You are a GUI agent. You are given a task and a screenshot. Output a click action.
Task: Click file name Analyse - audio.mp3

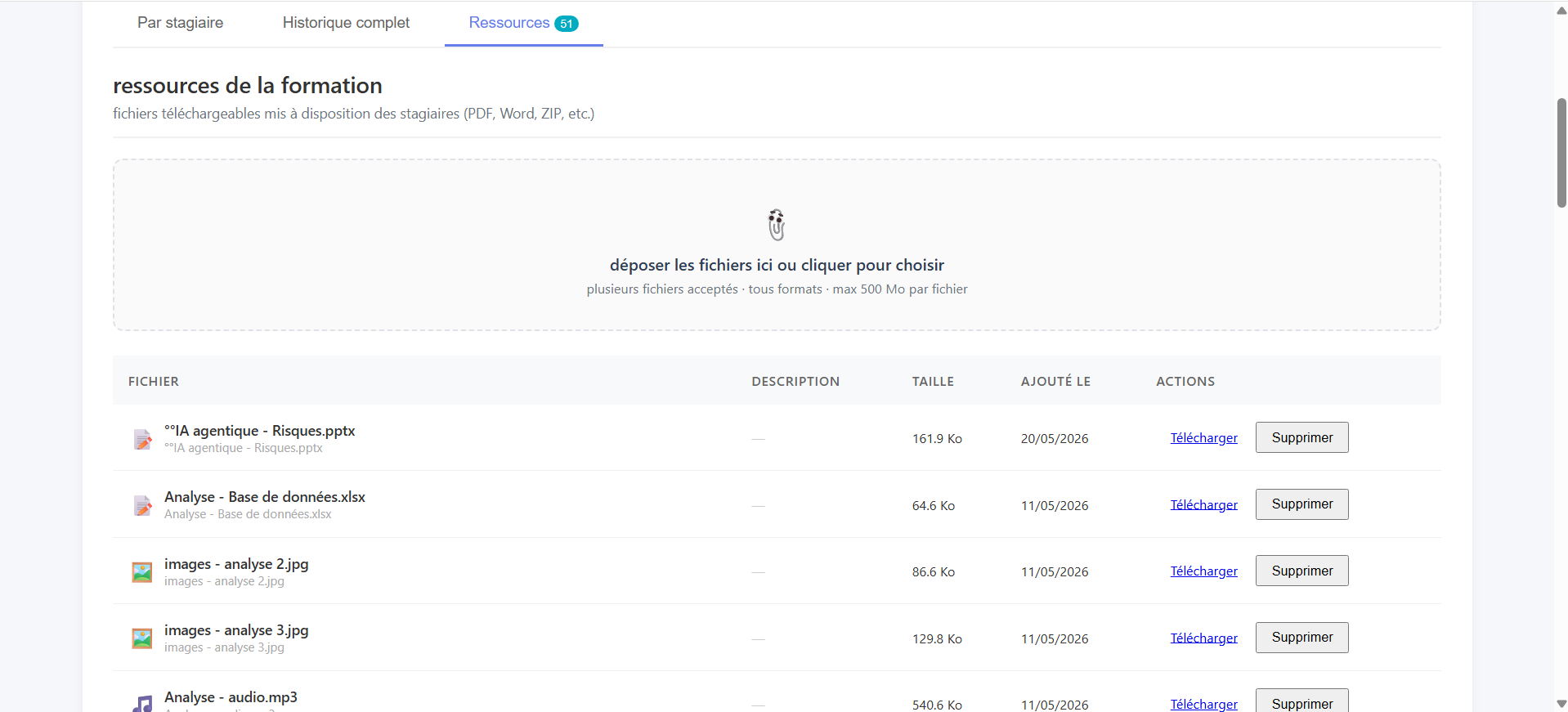231,697
